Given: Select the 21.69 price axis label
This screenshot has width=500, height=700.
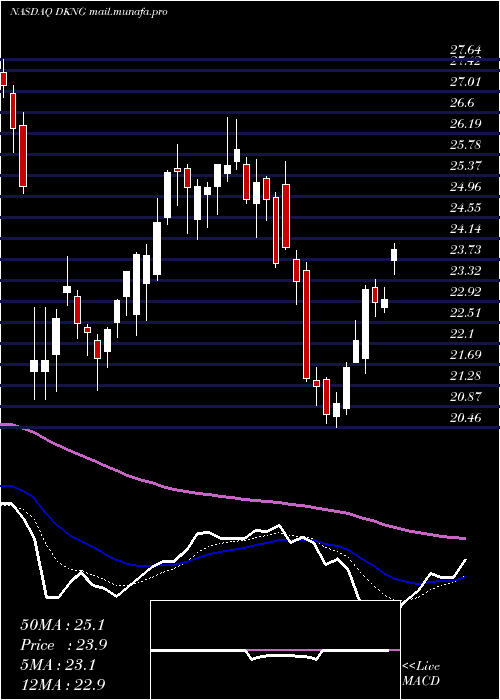Looking at the screenshot, I should click(x=467, y=354).
